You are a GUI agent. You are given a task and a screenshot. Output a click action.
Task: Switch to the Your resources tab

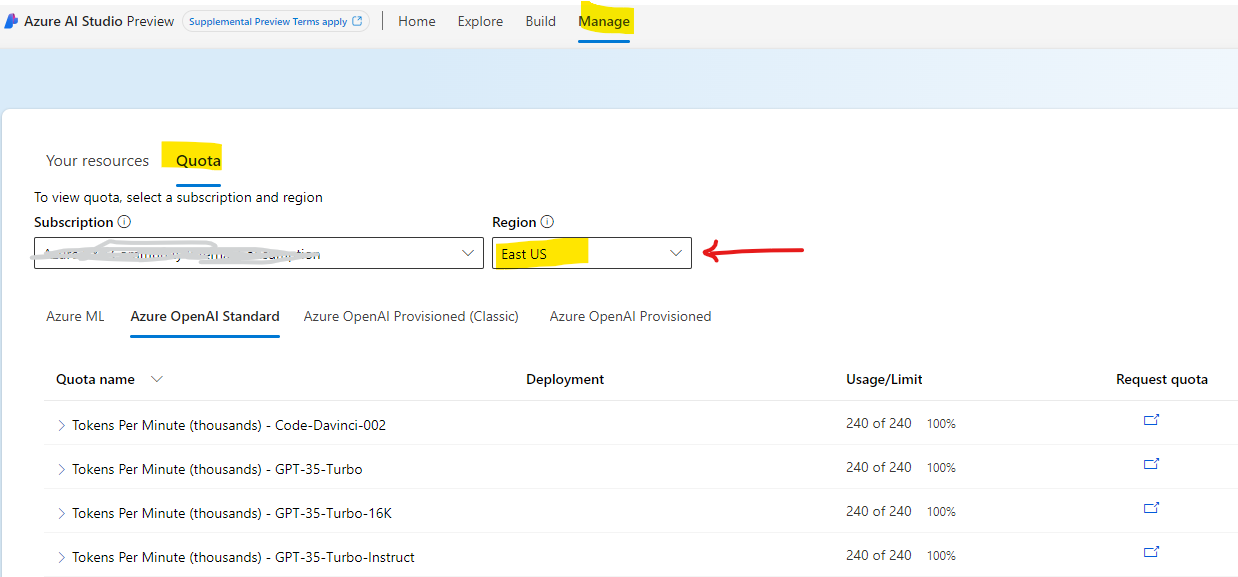97,160
